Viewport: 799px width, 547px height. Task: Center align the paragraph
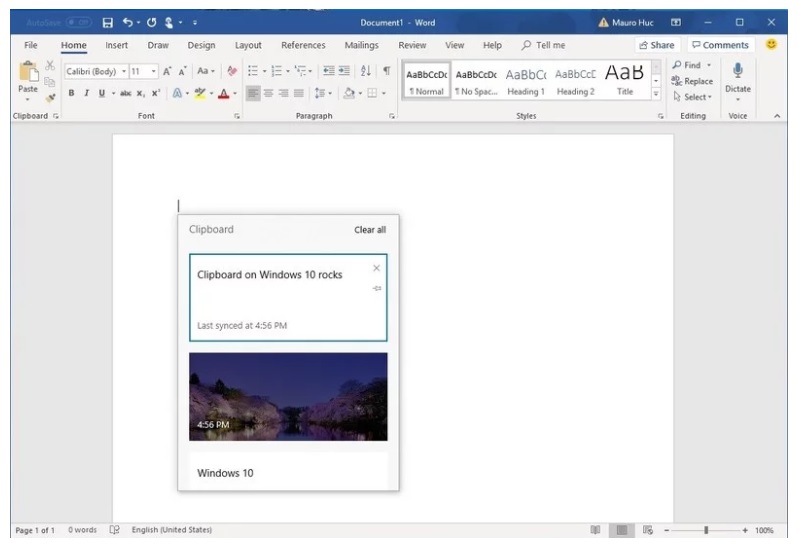pyautogui.click(x=268, y=93)
